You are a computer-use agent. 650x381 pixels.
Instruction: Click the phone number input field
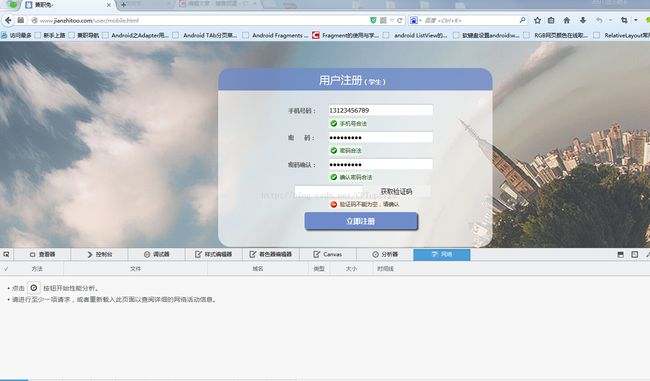(381, 110)
